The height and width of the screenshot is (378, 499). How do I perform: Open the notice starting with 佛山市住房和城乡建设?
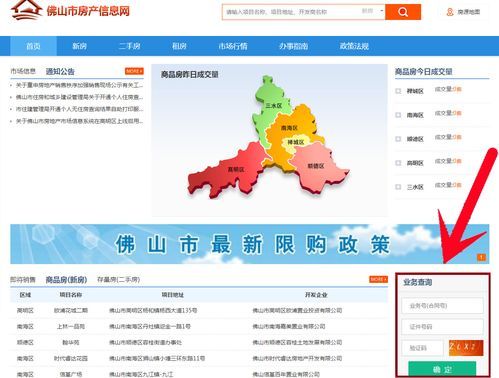click(79, 97)
